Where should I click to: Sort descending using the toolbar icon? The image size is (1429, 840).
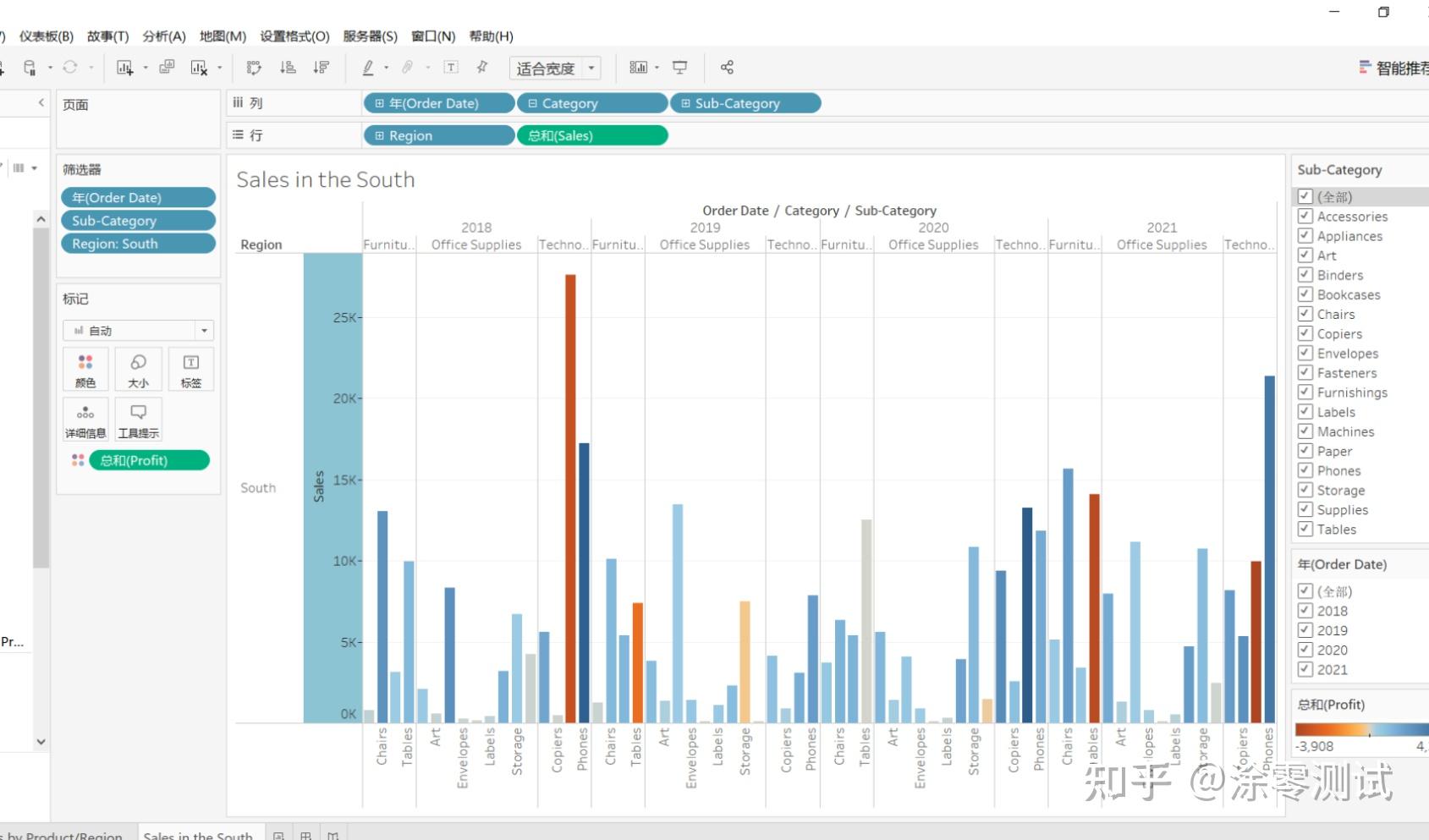[321, 67]
